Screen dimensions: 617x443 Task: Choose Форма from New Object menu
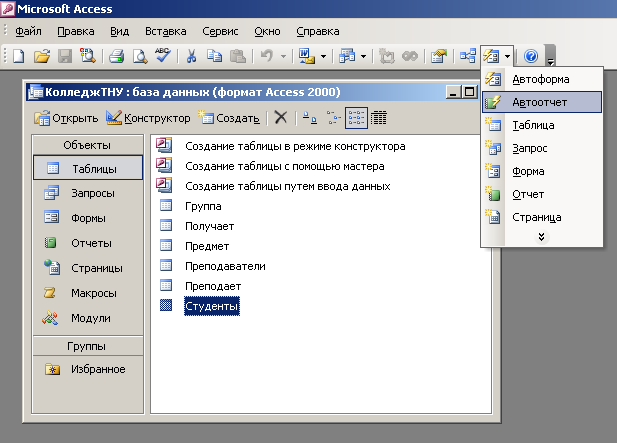pyautogui.click(x=542, y=171)
